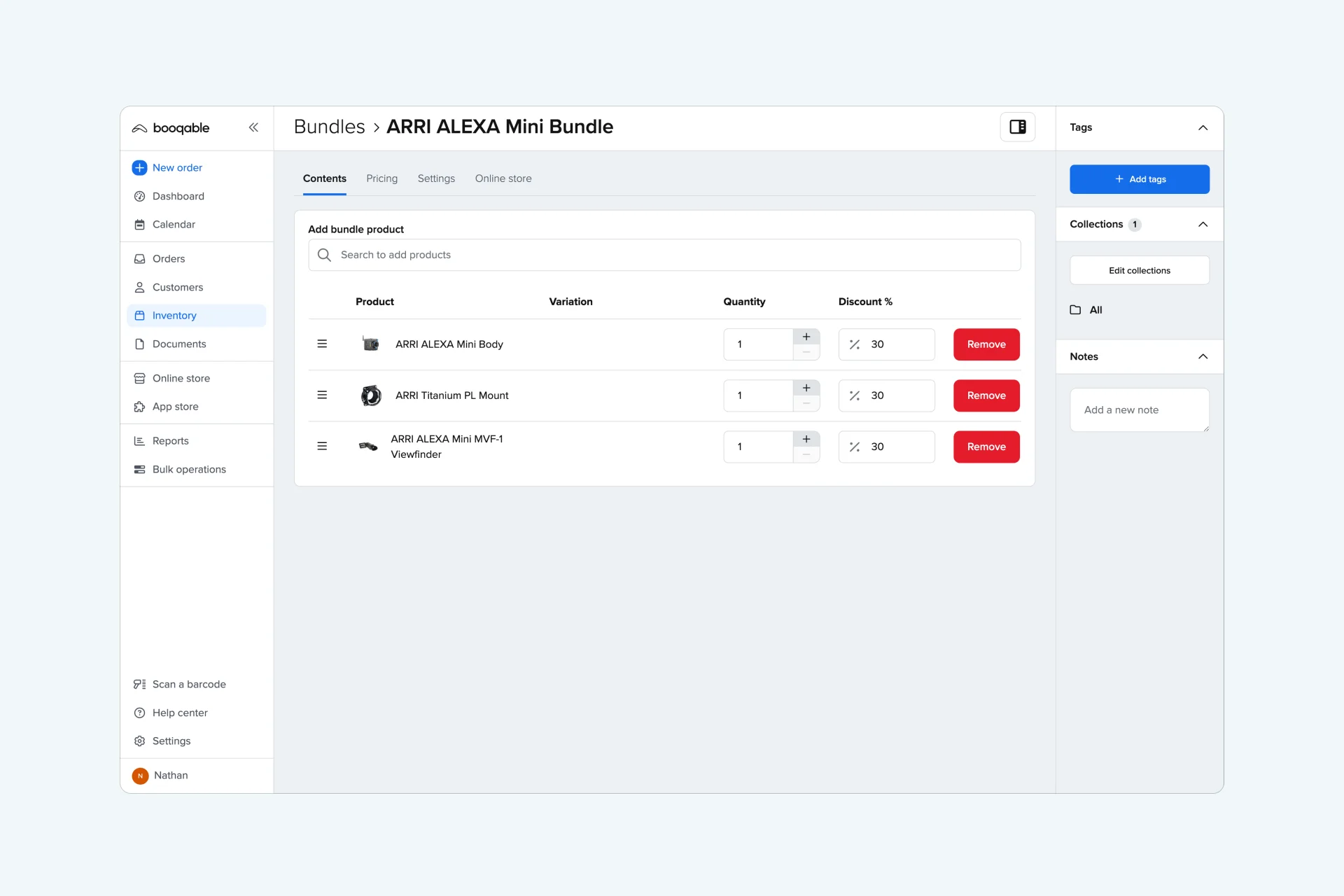
Task: Remove ARRI Titanium PL Mount from bundle
Action: pos(986,395)
